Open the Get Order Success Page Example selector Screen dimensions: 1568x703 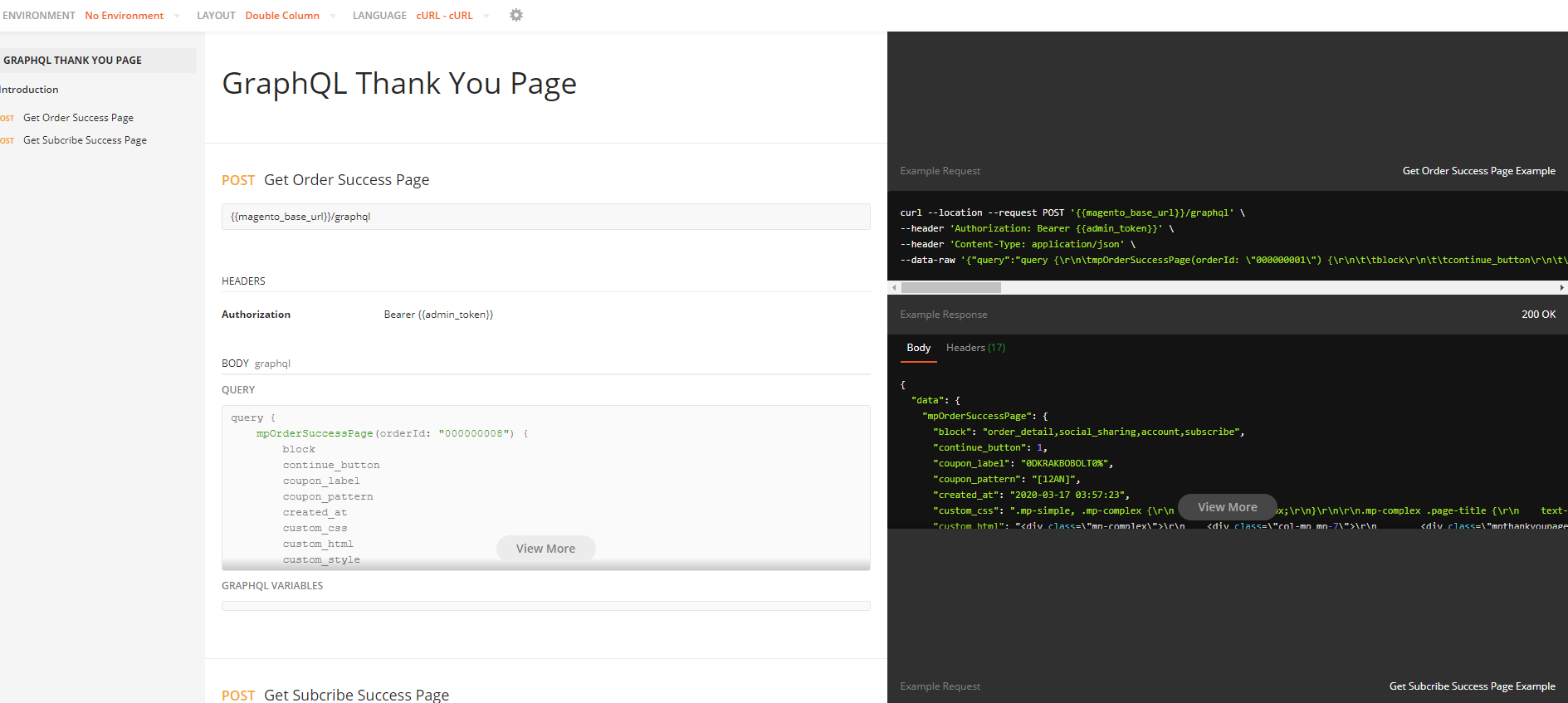tap(1478, 171)
